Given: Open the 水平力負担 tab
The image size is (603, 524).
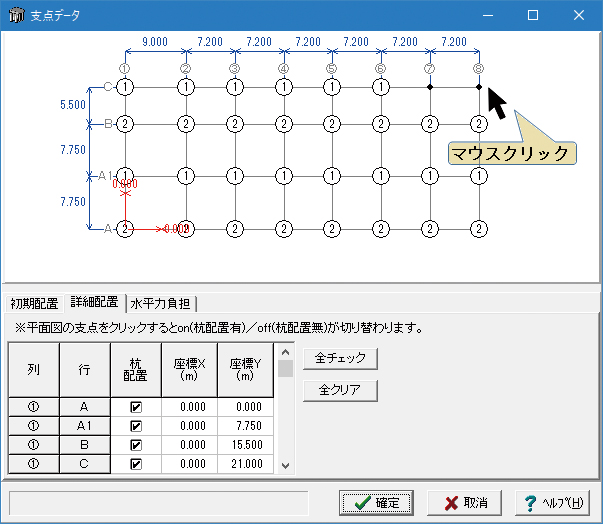Looking at the screenshot, I should (161, 304).
